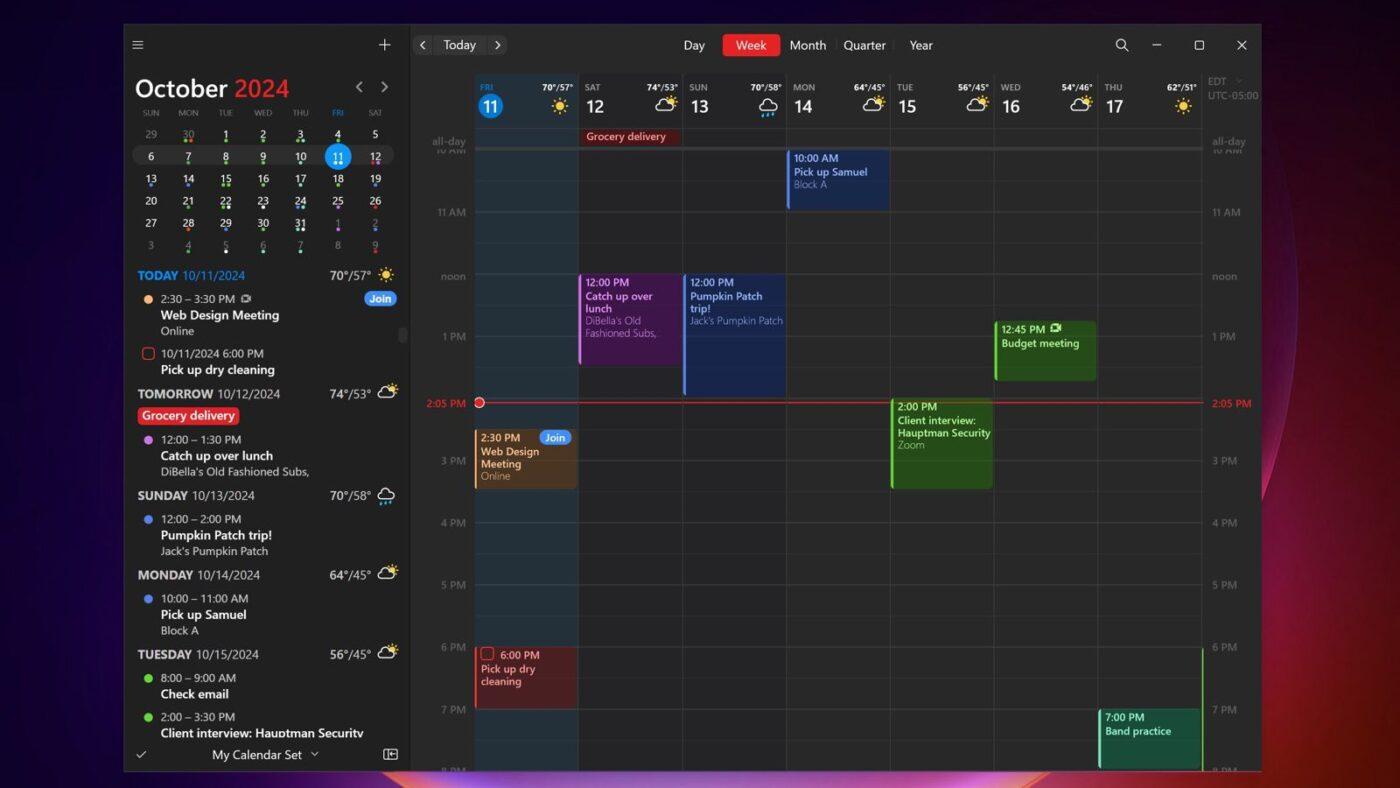Click the sunny weather icon for Friday 11

point(560,106)
